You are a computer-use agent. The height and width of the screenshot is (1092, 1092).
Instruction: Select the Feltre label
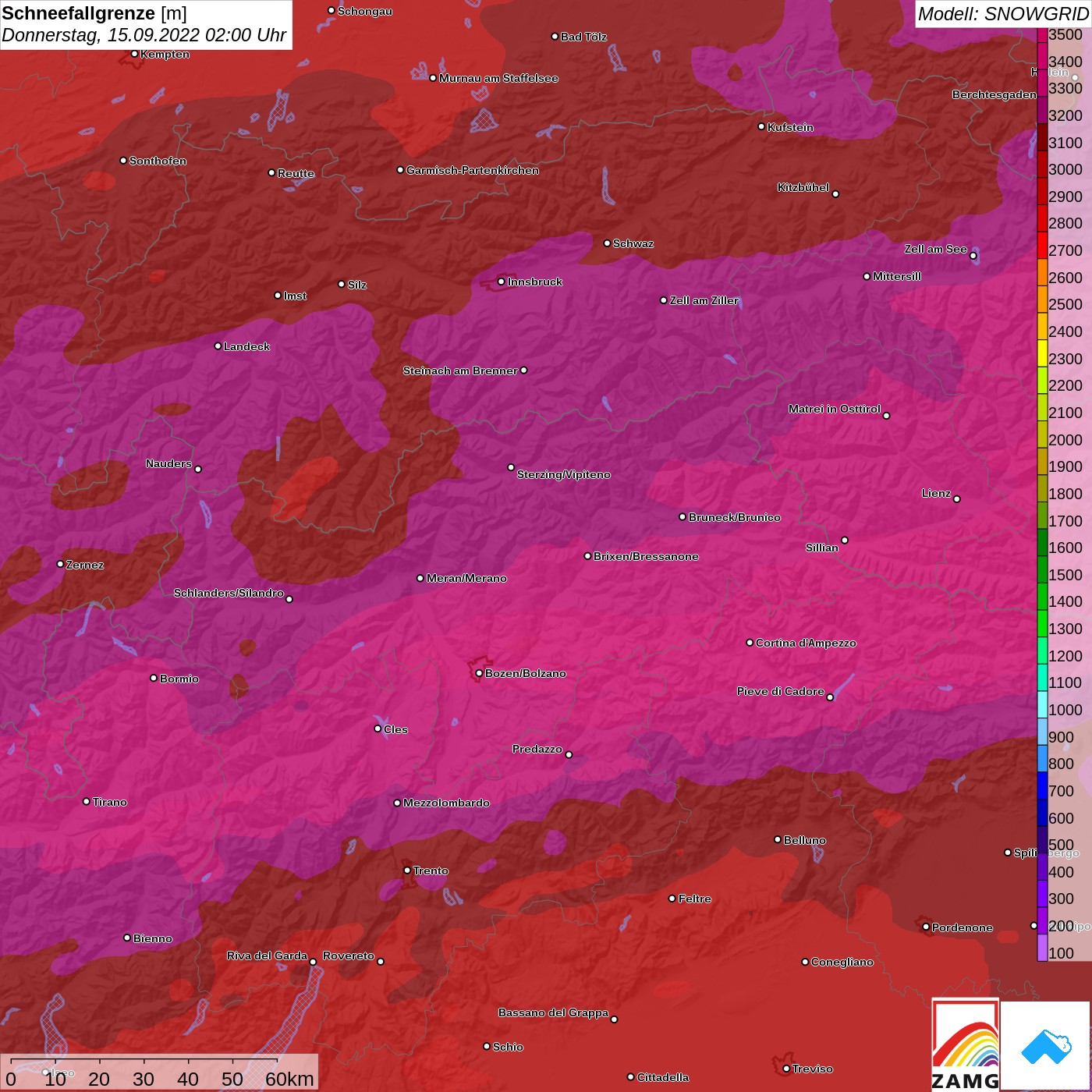695,899
